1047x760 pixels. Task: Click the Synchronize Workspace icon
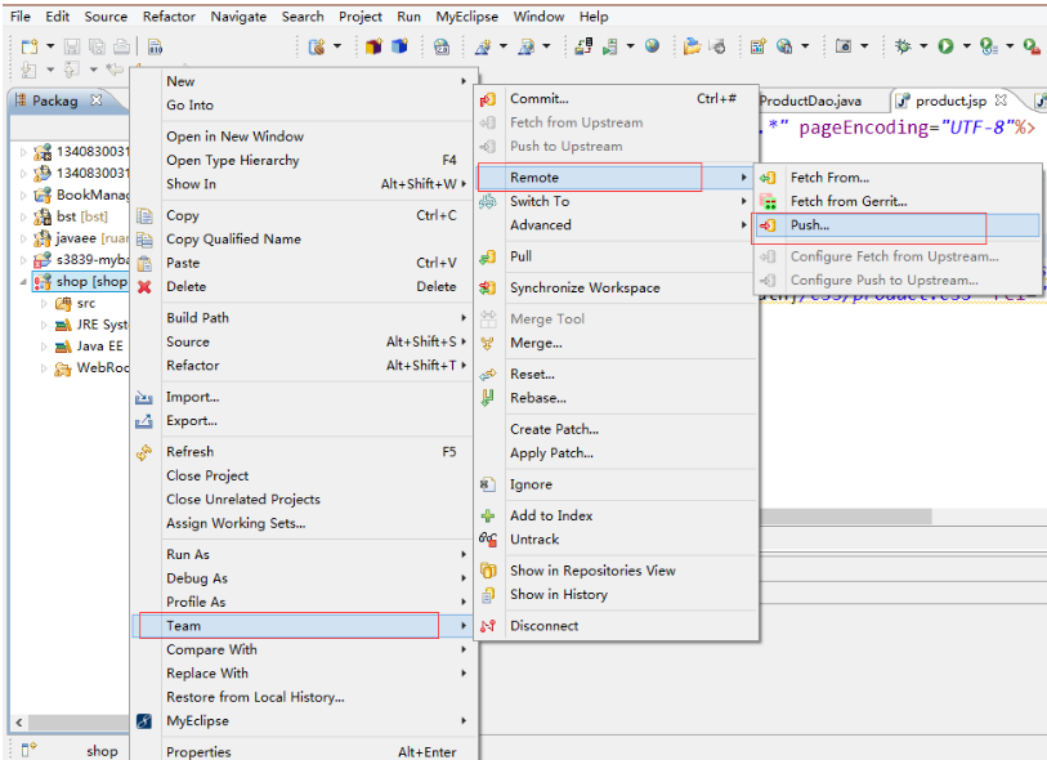pyautogui.click(x=487, y=288)
